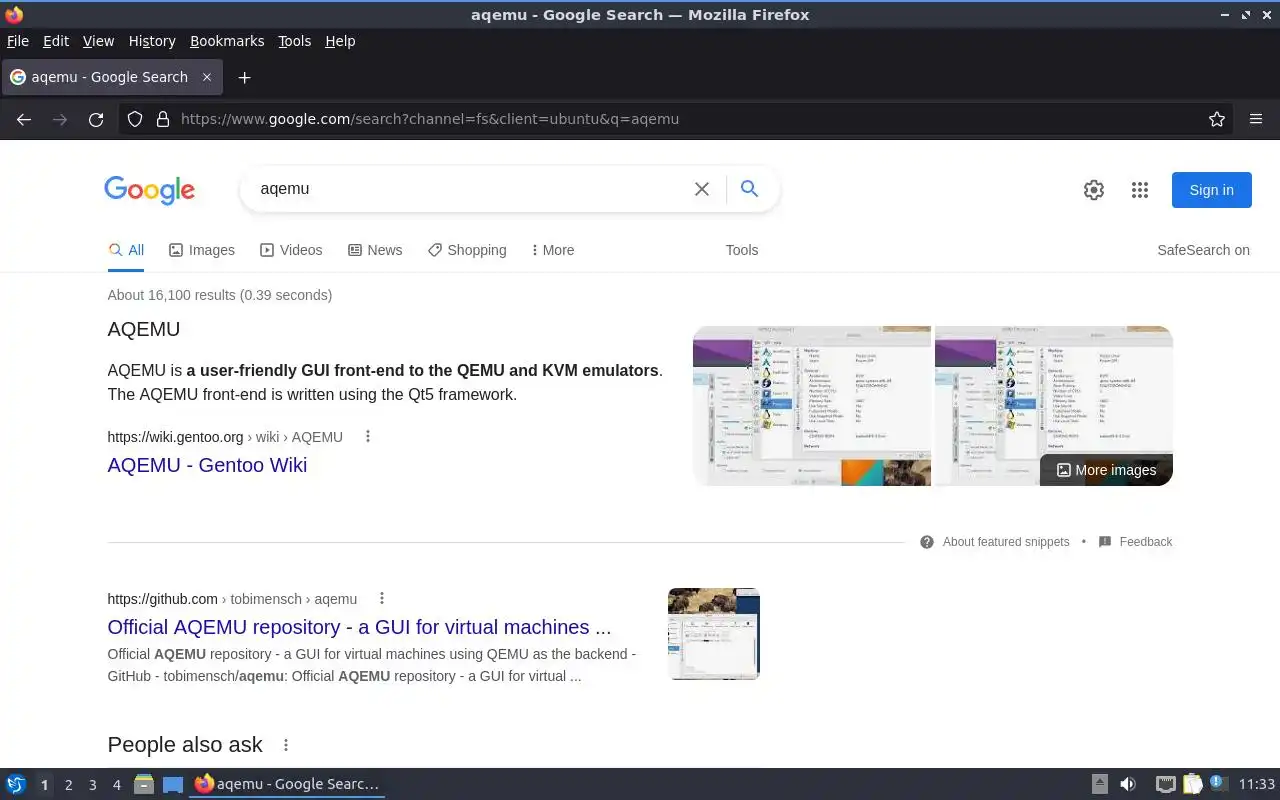This screenshot has width=1280, height=800.
Task: Switch to News results tab
Action: pyautogui.click(x=375, y=250)
